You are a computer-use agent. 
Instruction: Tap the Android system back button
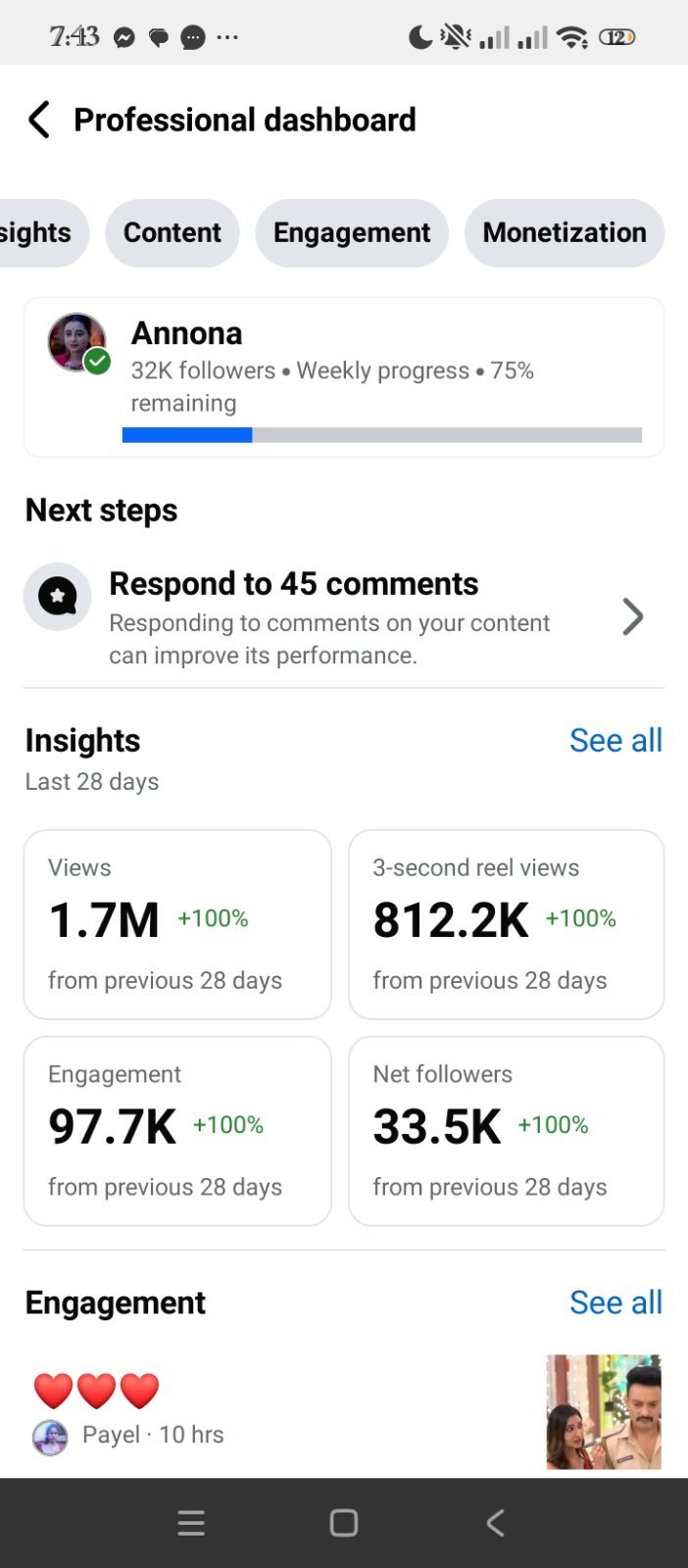[496, 1523]
